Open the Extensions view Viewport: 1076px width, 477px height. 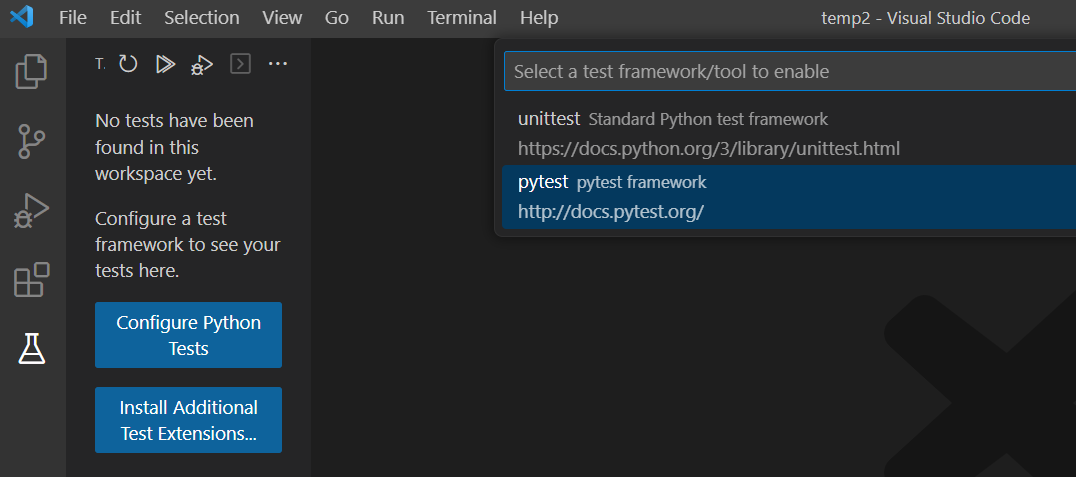(x=32, y=280)
